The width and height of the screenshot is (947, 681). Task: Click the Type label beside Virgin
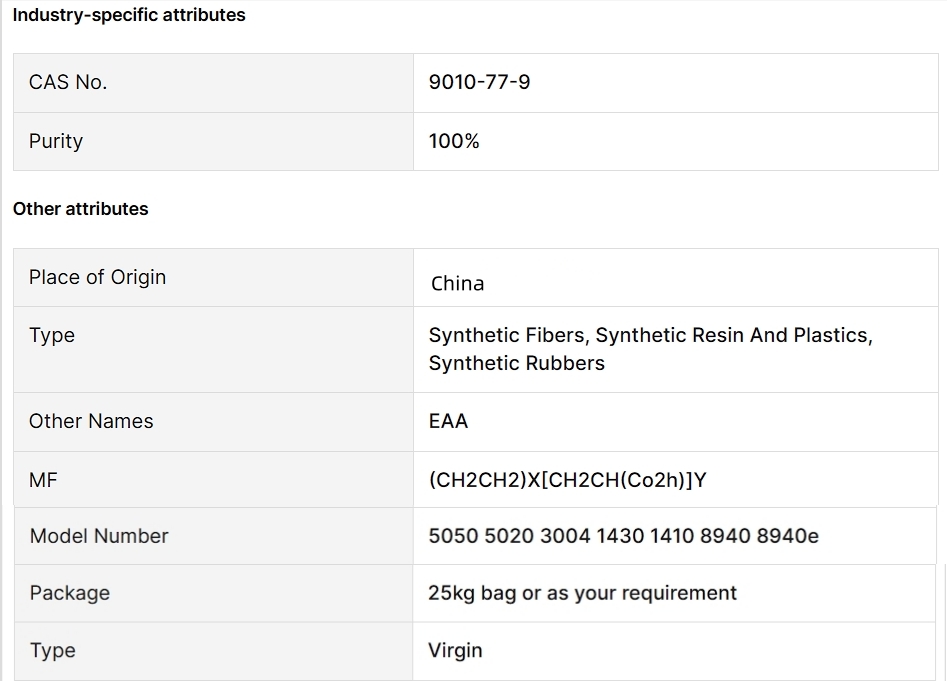[52, 650]
